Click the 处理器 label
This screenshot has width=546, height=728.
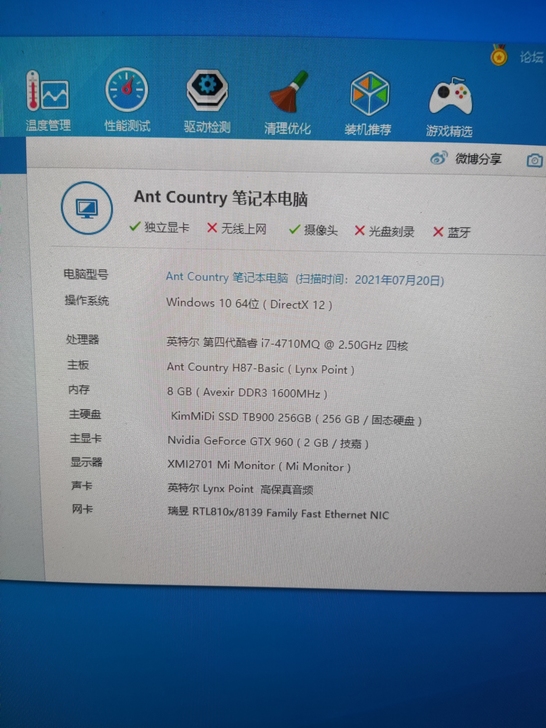(x=82, y=339)
